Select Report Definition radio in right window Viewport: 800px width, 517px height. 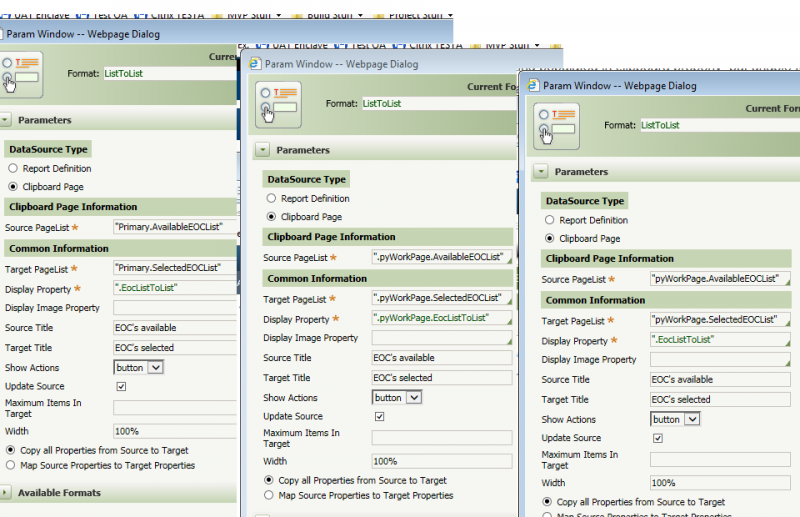[549, 220]
